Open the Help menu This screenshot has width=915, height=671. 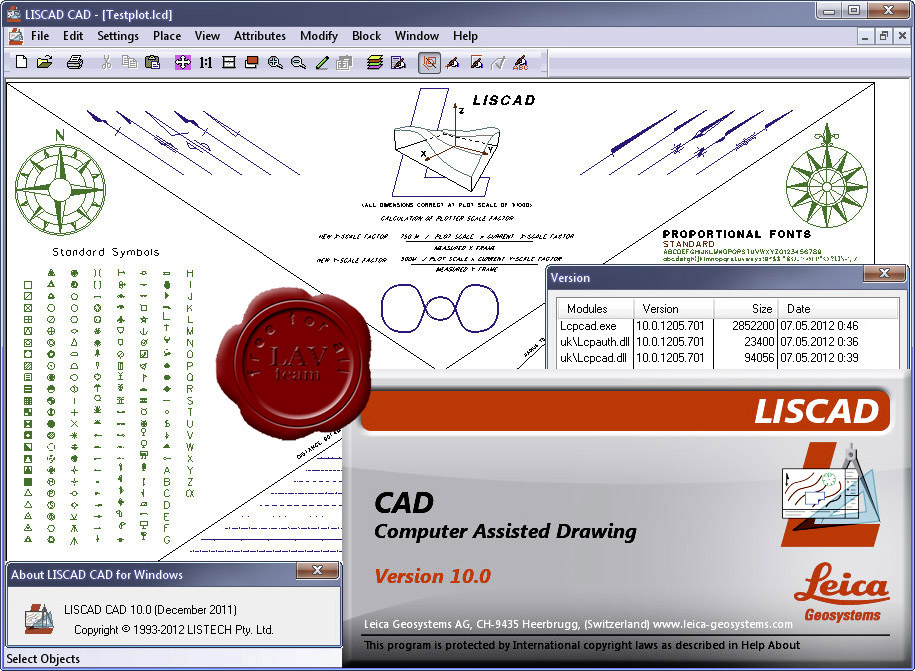tap(465, 36)
